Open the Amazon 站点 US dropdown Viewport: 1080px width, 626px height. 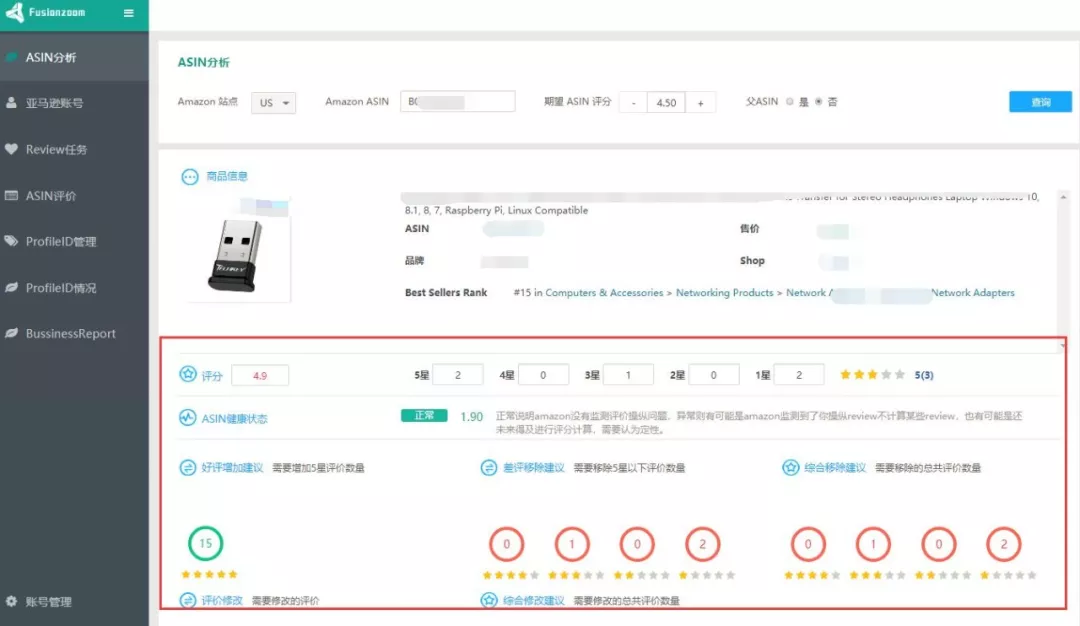click(x=273, y=103)
